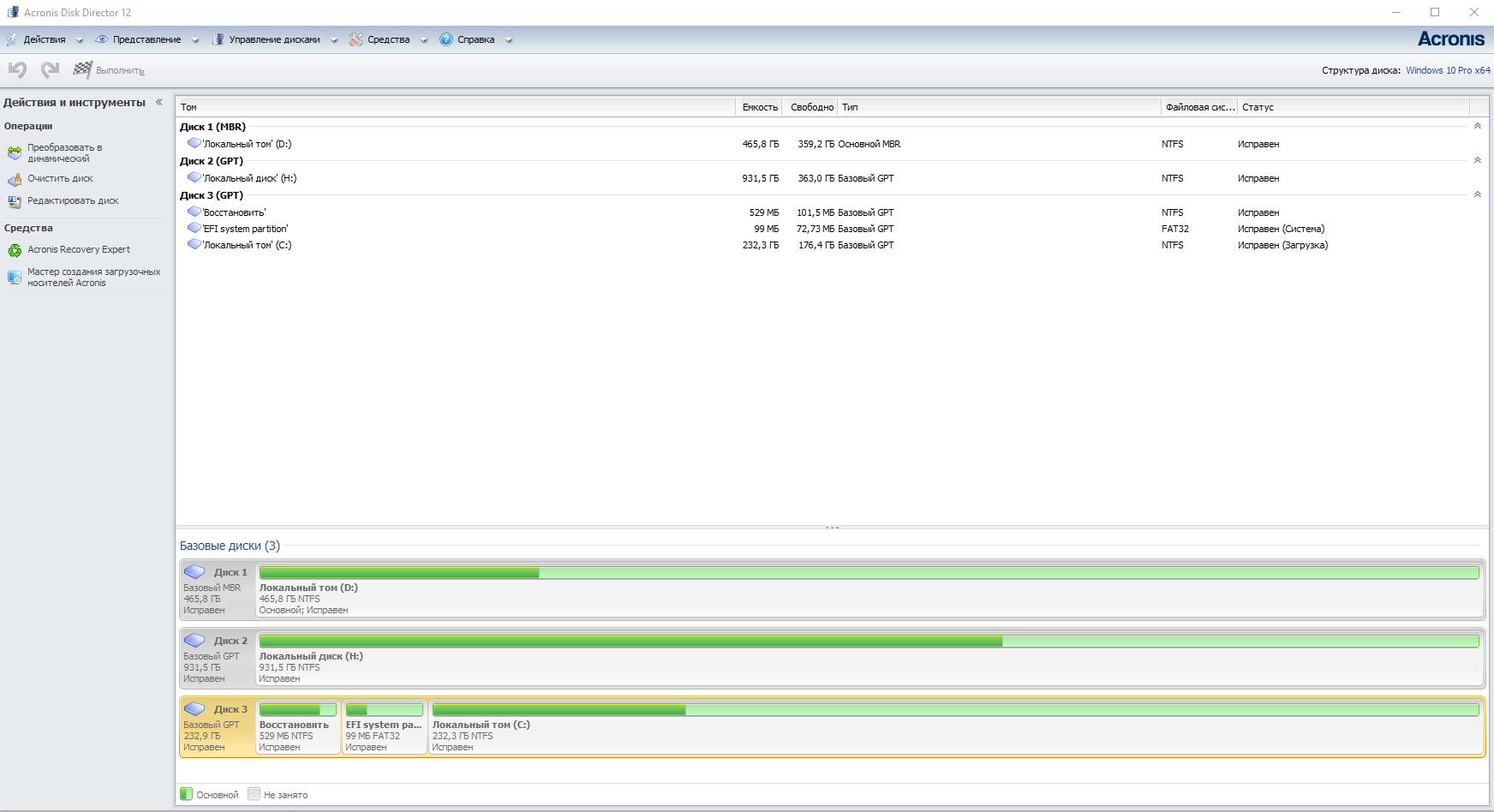
Task: Collapse the Диск 1 (MBR) group
Action: (1478, 126)
